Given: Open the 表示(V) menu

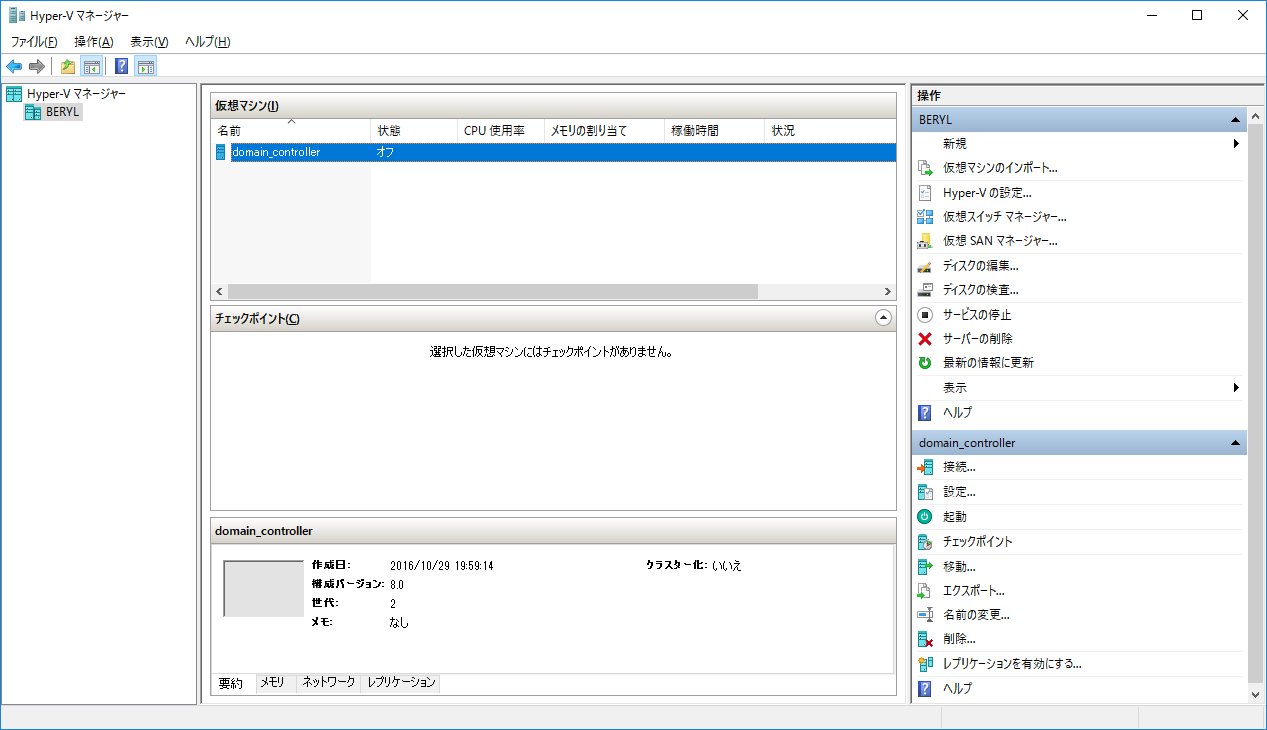Looking at the screenshot, I should coord(149,42).
